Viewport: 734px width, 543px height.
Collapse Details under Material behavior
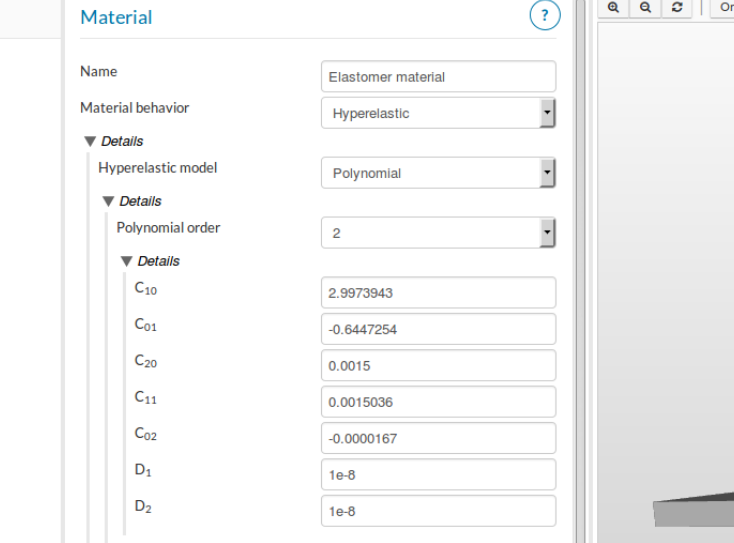(x=92, y=141)
